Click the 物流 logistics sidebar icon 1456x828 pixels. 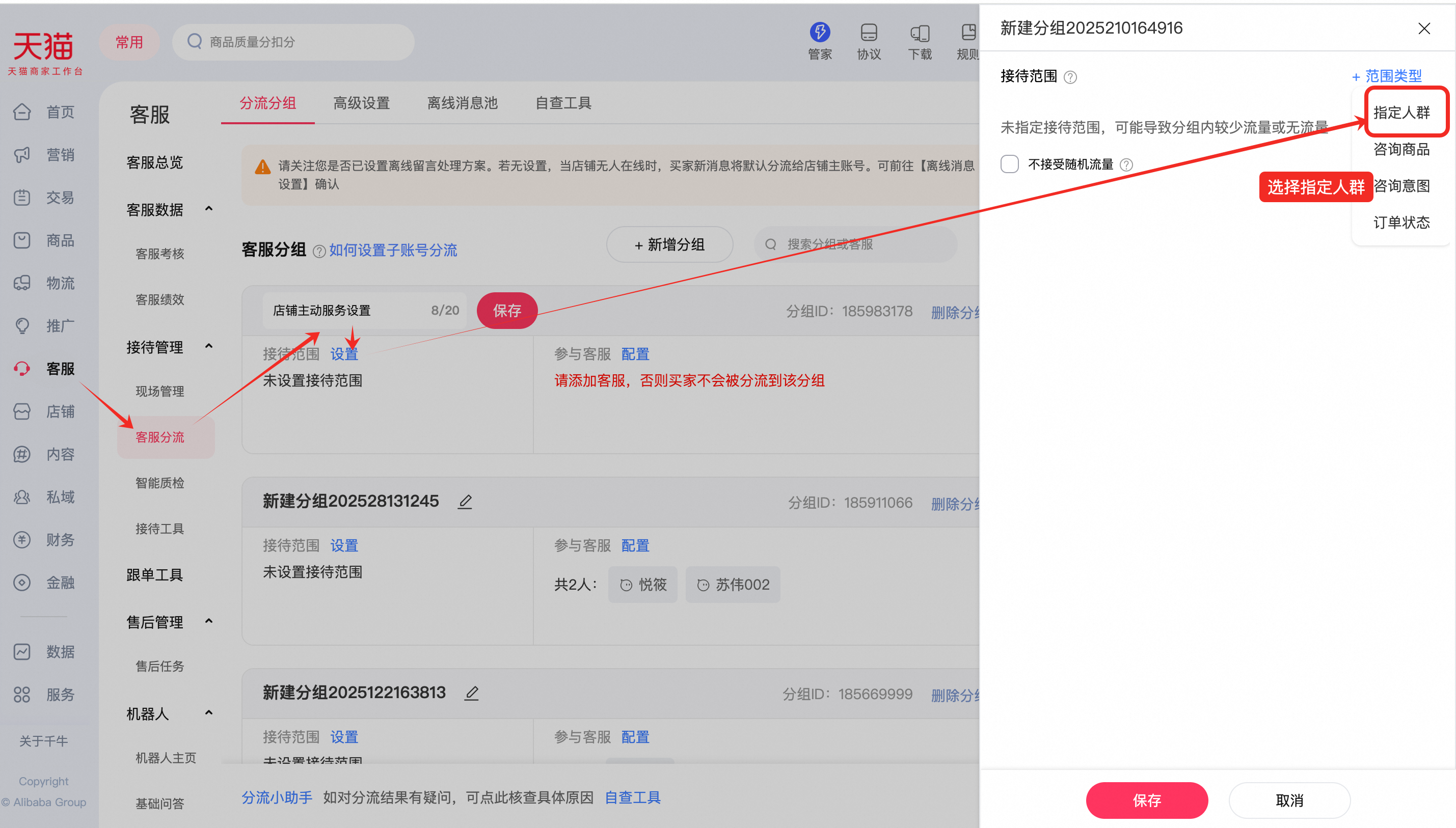[x=21, y=283]
